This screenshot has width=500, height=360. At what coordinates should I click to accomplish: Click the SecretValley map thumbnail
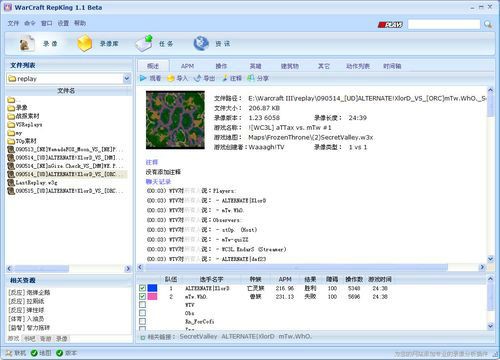point(175,120)
